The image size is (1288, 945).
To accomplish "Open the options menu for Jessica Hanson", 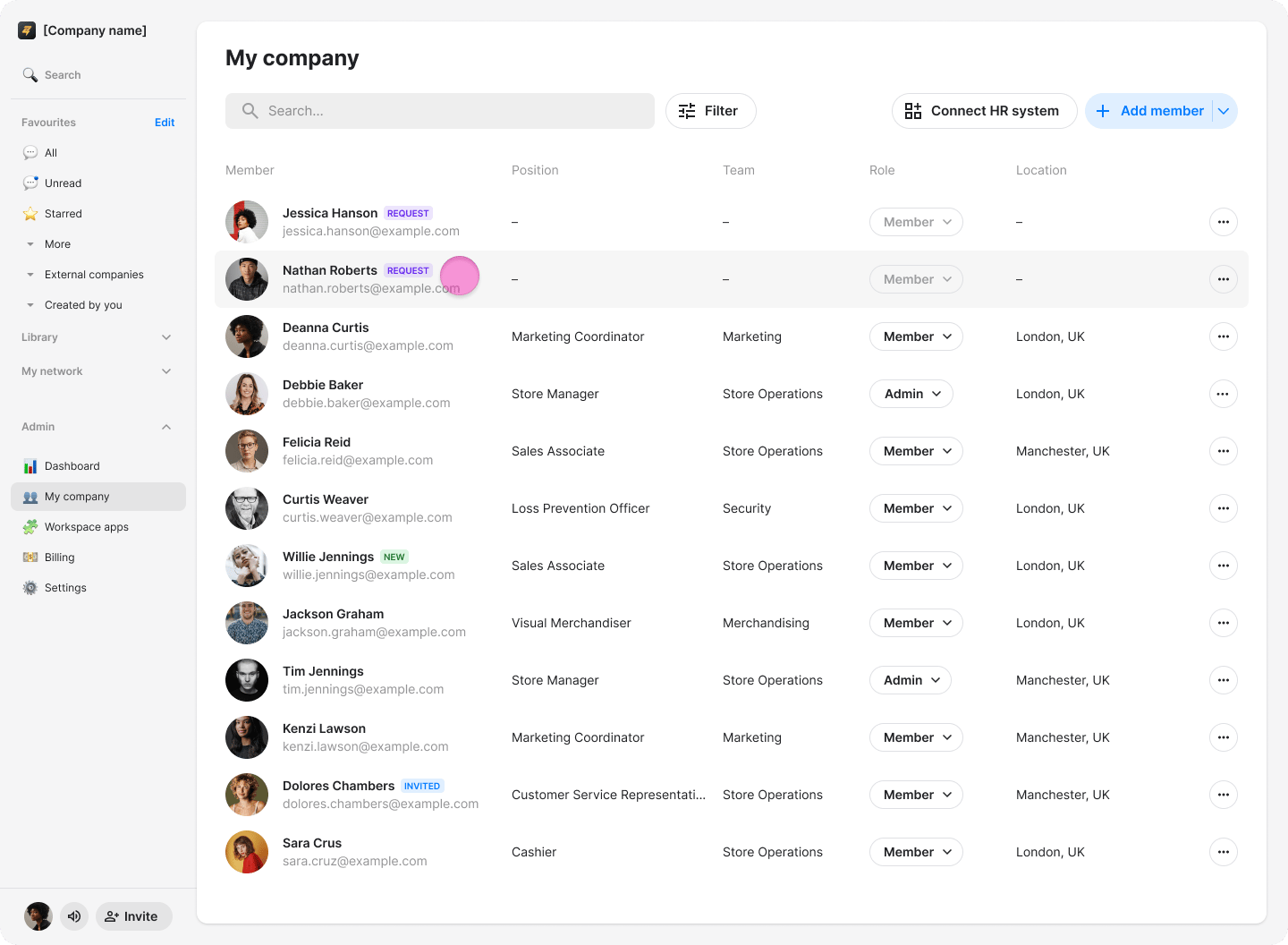I will click(x=1224, y=222).
